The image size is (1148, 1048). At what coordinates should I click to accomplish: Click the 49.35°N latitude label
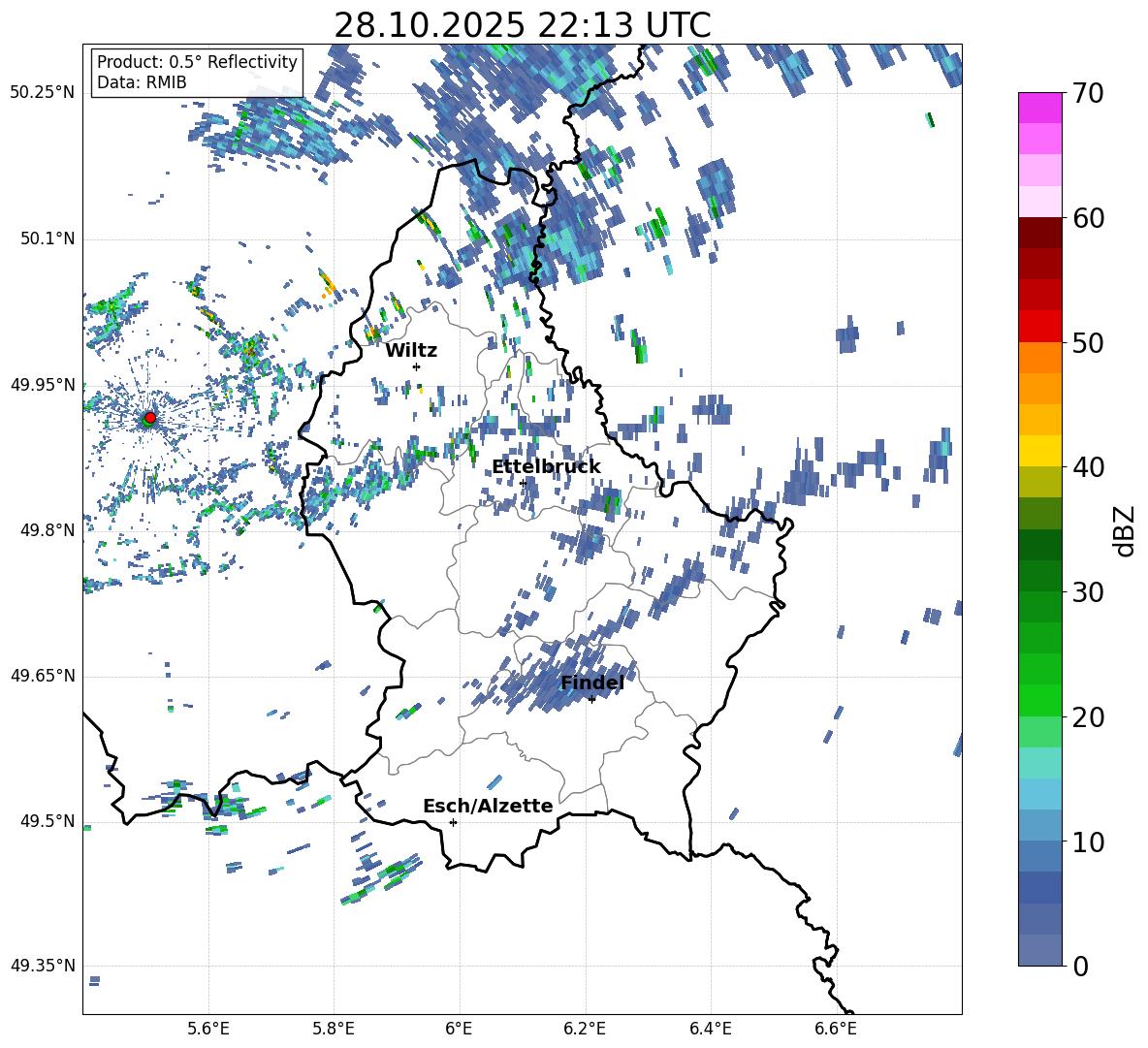coord(44,966)
